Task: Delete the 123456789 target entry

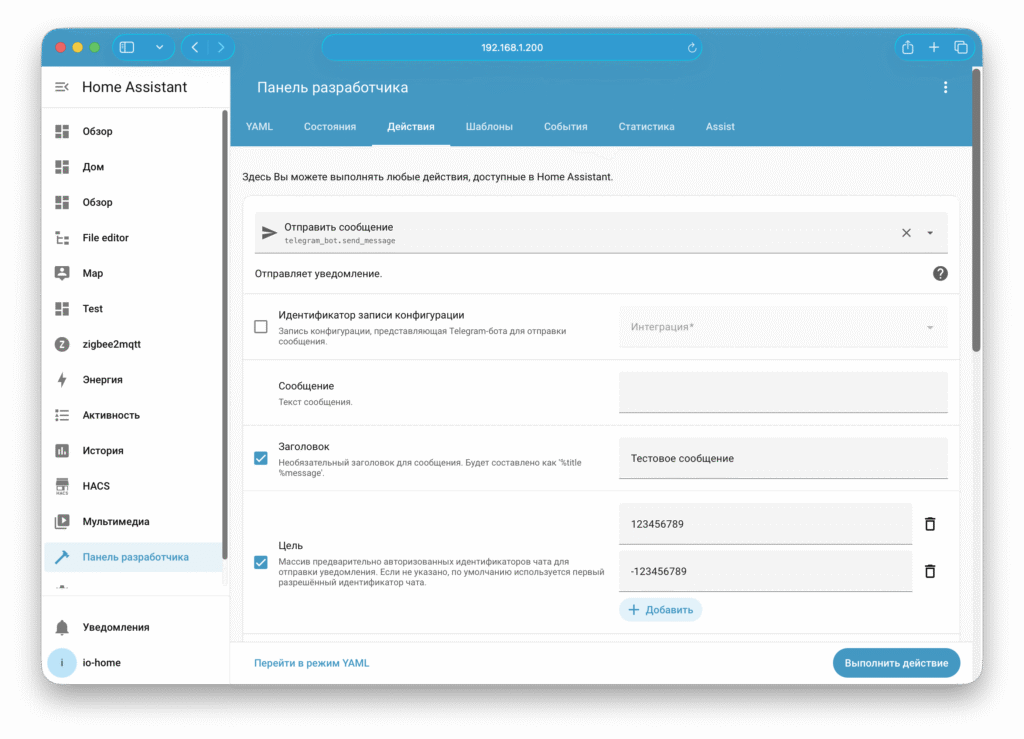Action: [929, 524]
